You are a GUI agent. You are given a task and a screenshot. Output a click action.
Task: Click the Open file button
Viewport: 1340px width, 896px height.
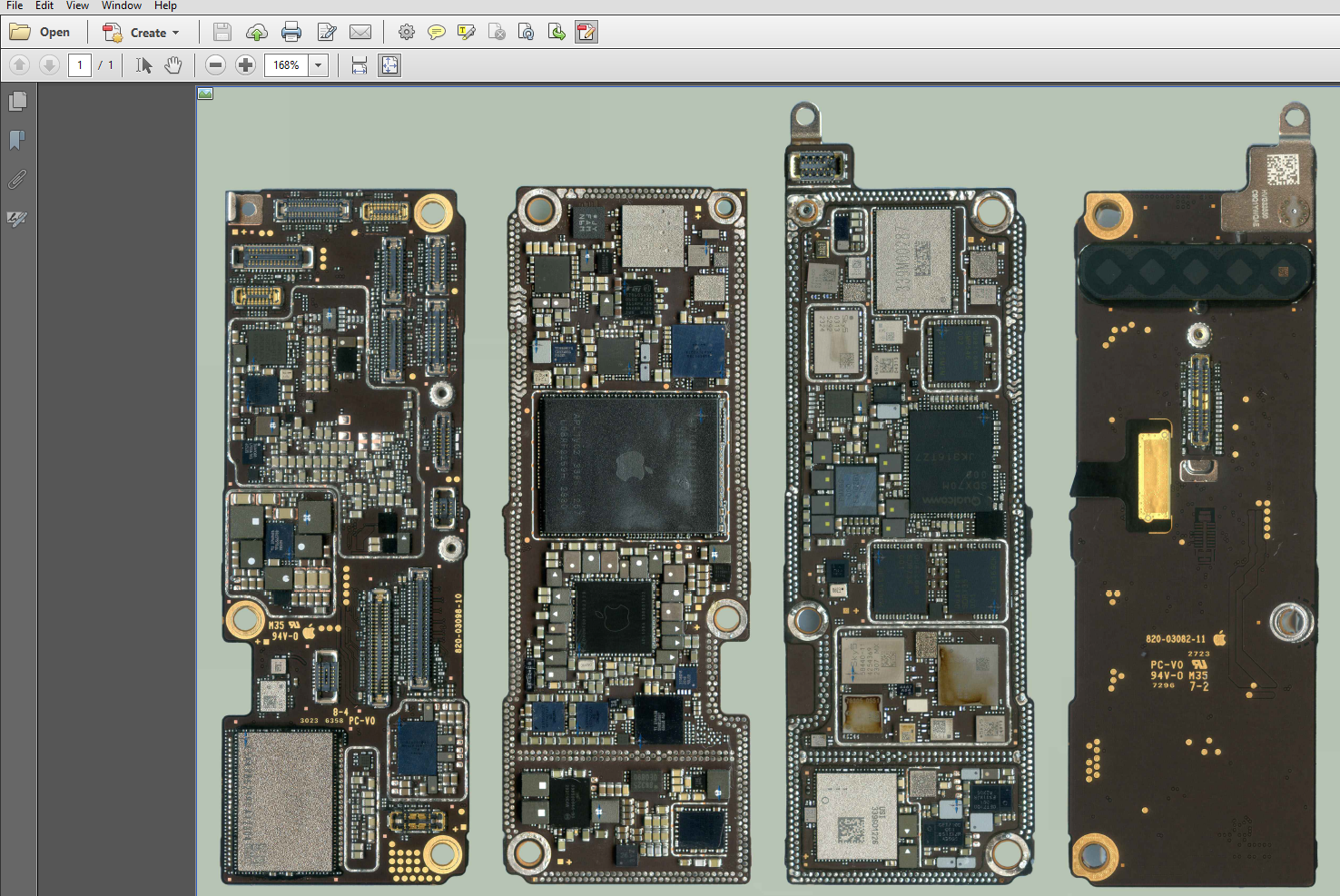coord(41,33)
